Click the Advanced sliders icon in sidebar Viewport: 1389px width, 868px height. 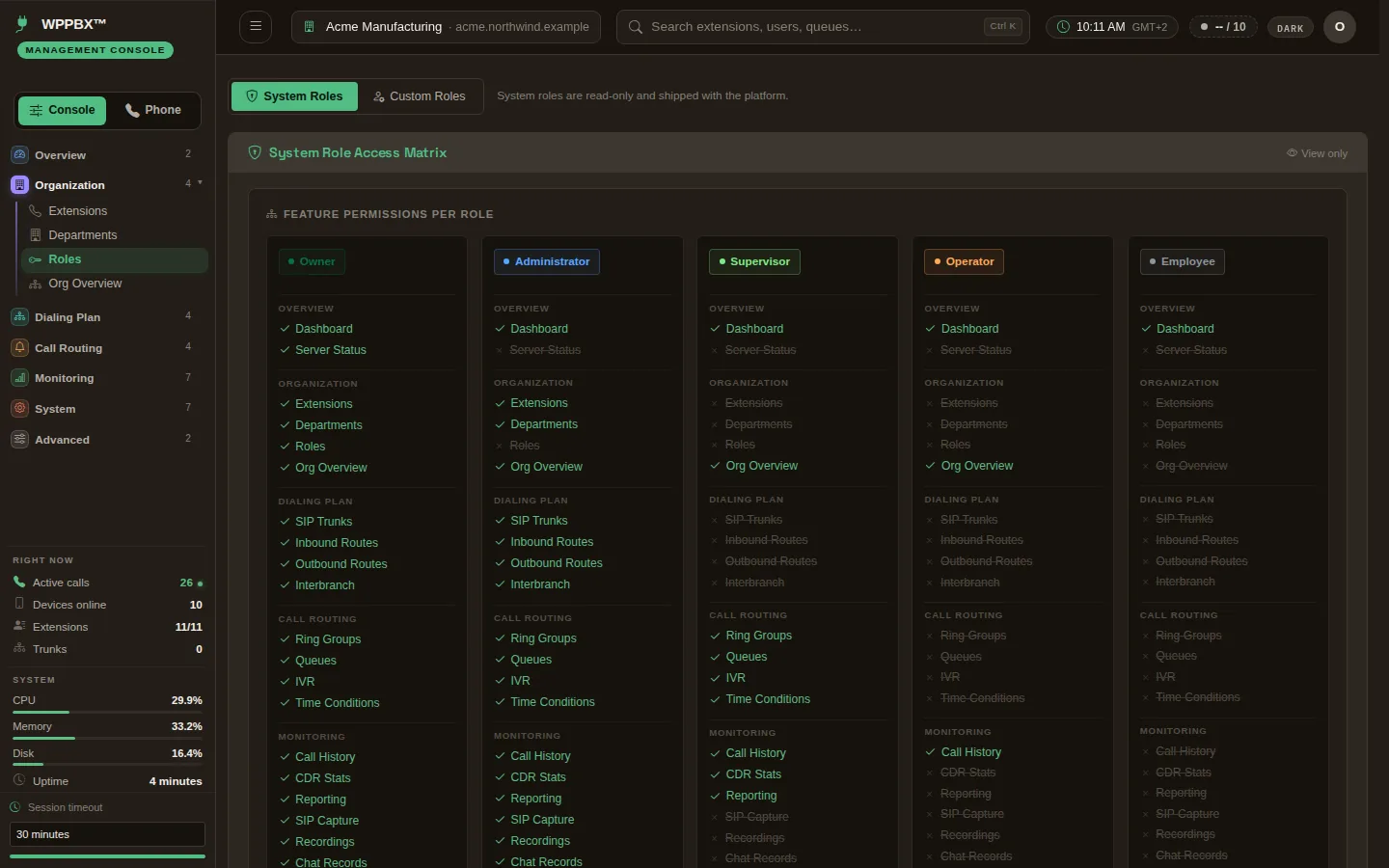pyautogui.click(x=19, y=439)
